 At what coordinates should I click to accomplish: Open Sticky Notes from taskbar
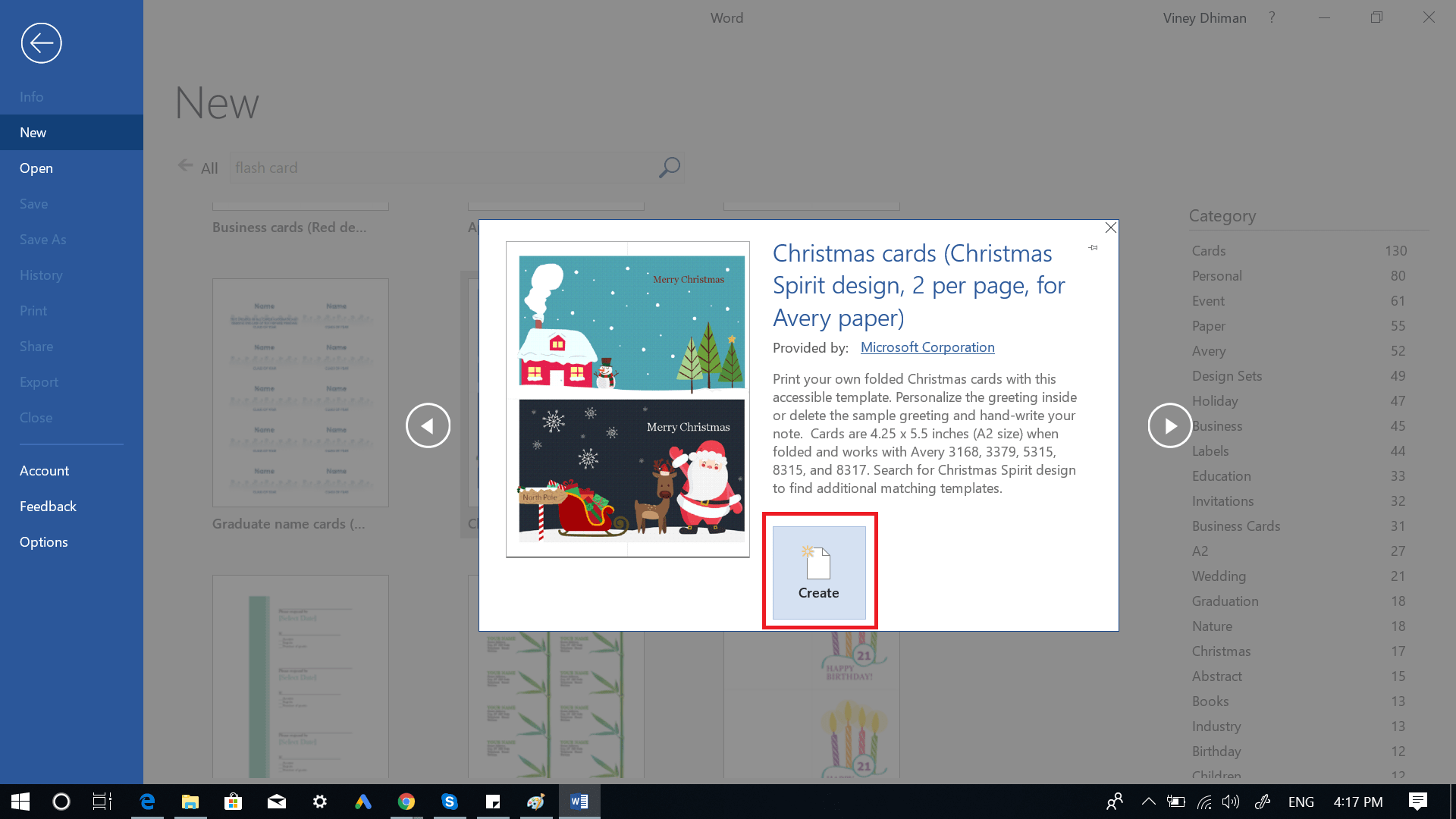(x=493, y=802)
